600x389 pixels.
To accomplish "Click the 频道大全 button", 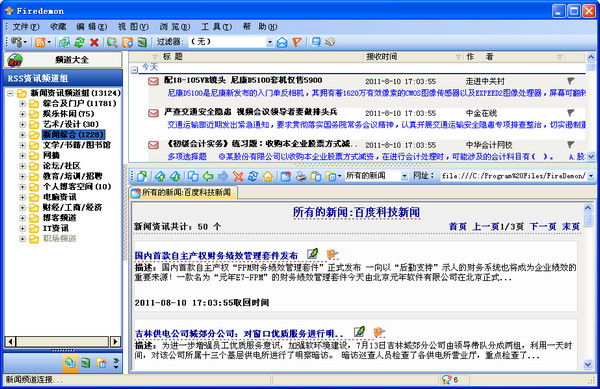I will (63, 60).
